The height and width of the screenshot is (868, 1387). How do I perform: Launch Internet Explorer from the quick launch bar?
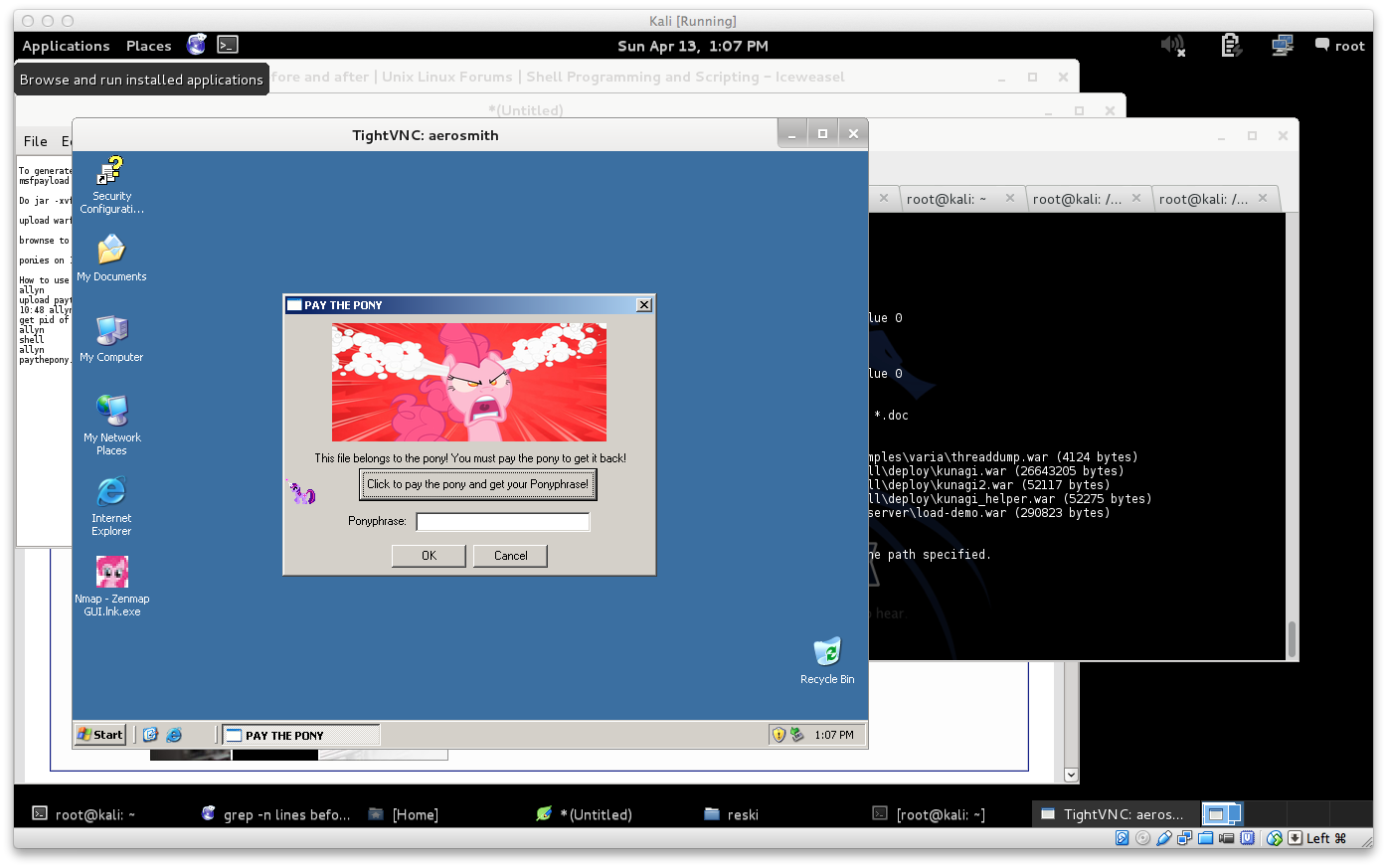pyautogui.click(x=174, y=735)
